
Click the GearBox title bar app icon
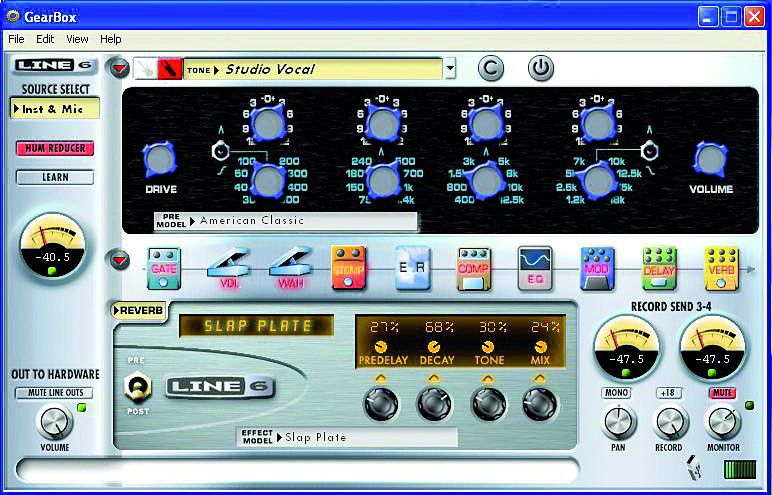click(13, 16)
